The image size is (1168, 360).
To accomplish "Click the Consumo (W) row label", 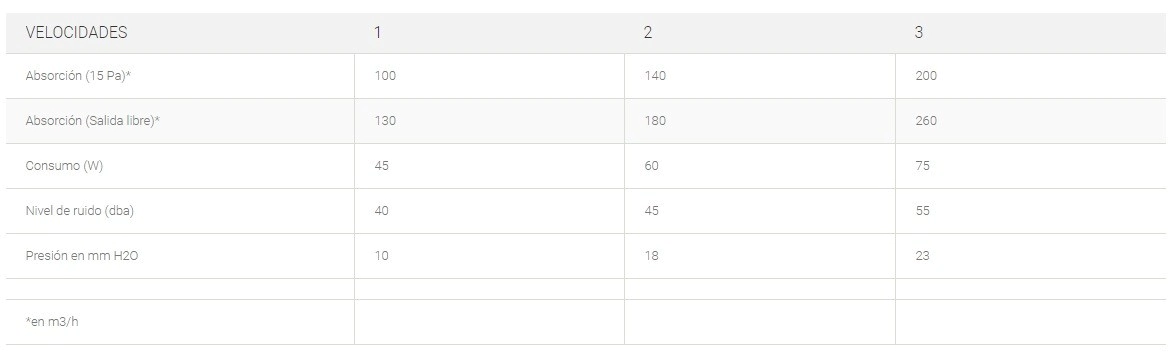I will point(64,165).
